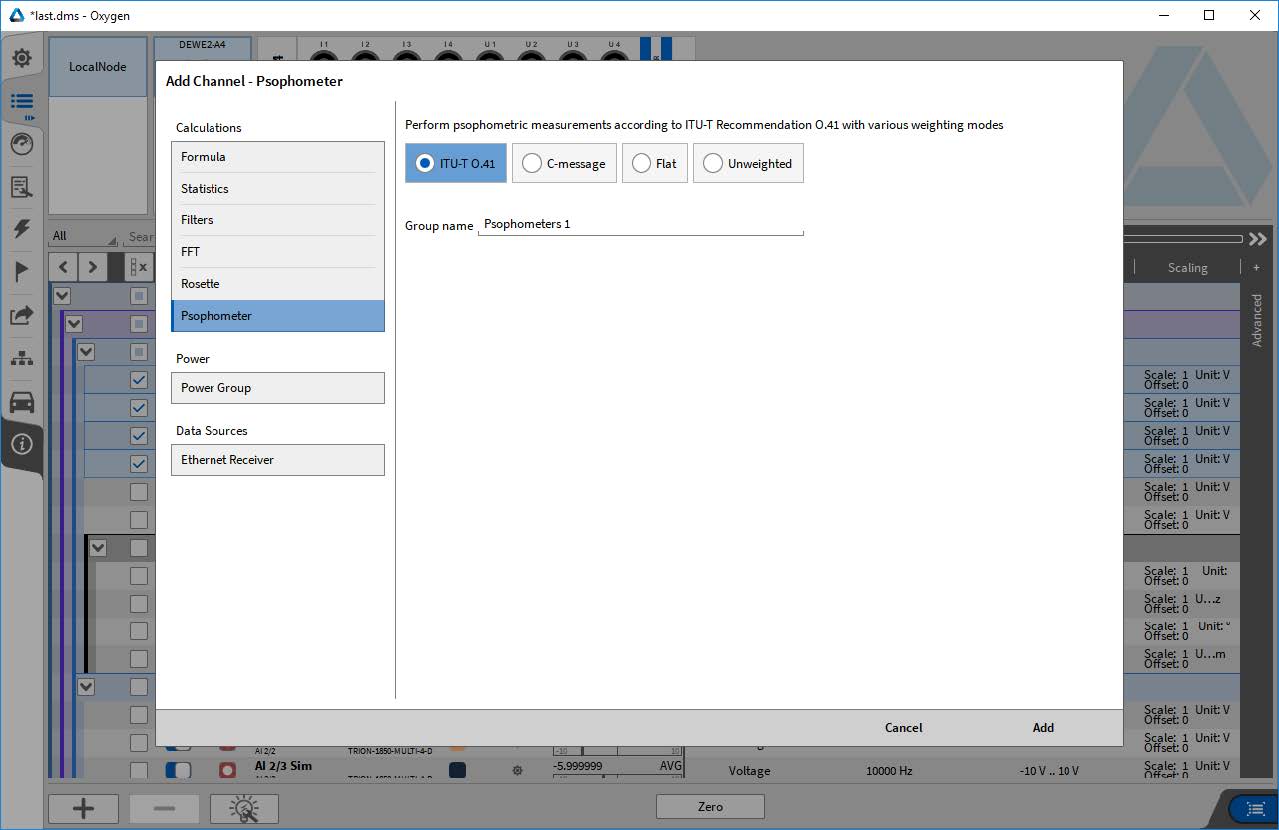Viewport: 1279px width, 830px height.
Task: Click red record button of AI 2/3 Sim
Action: click(227, 771)
